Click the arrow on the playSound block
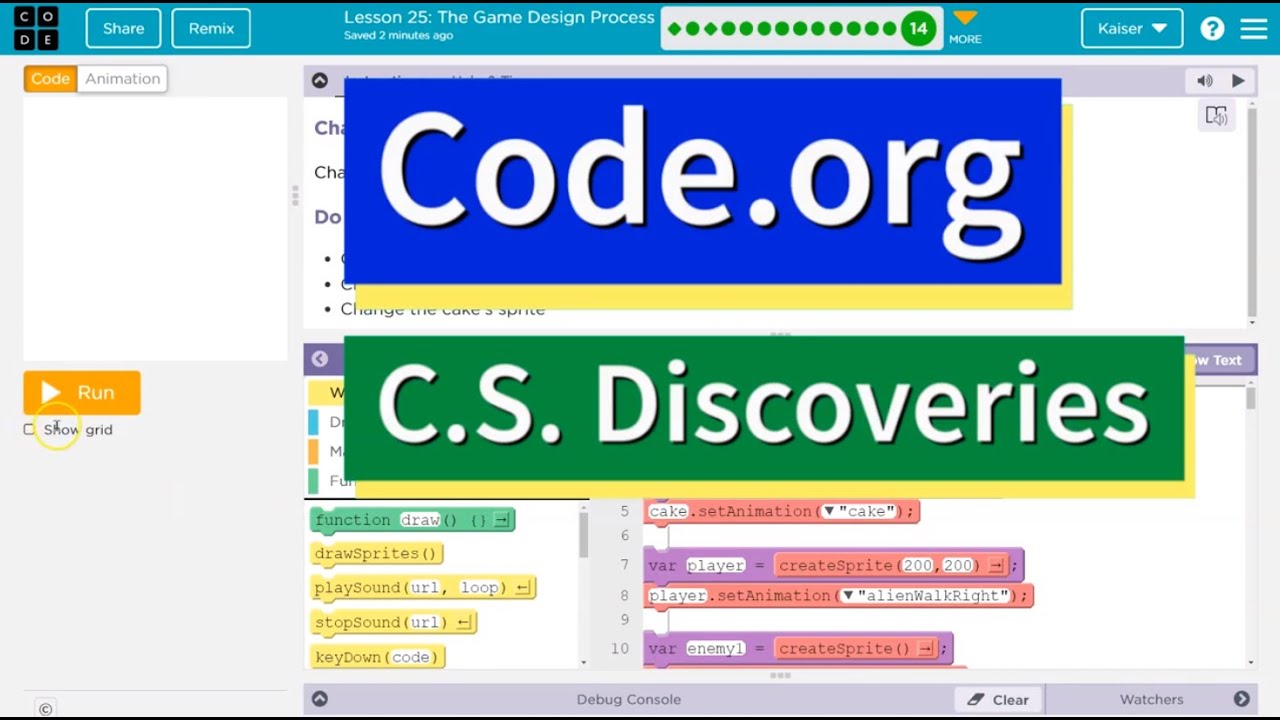The height and width of the screenshot is (720, 1280). [522, 588]
